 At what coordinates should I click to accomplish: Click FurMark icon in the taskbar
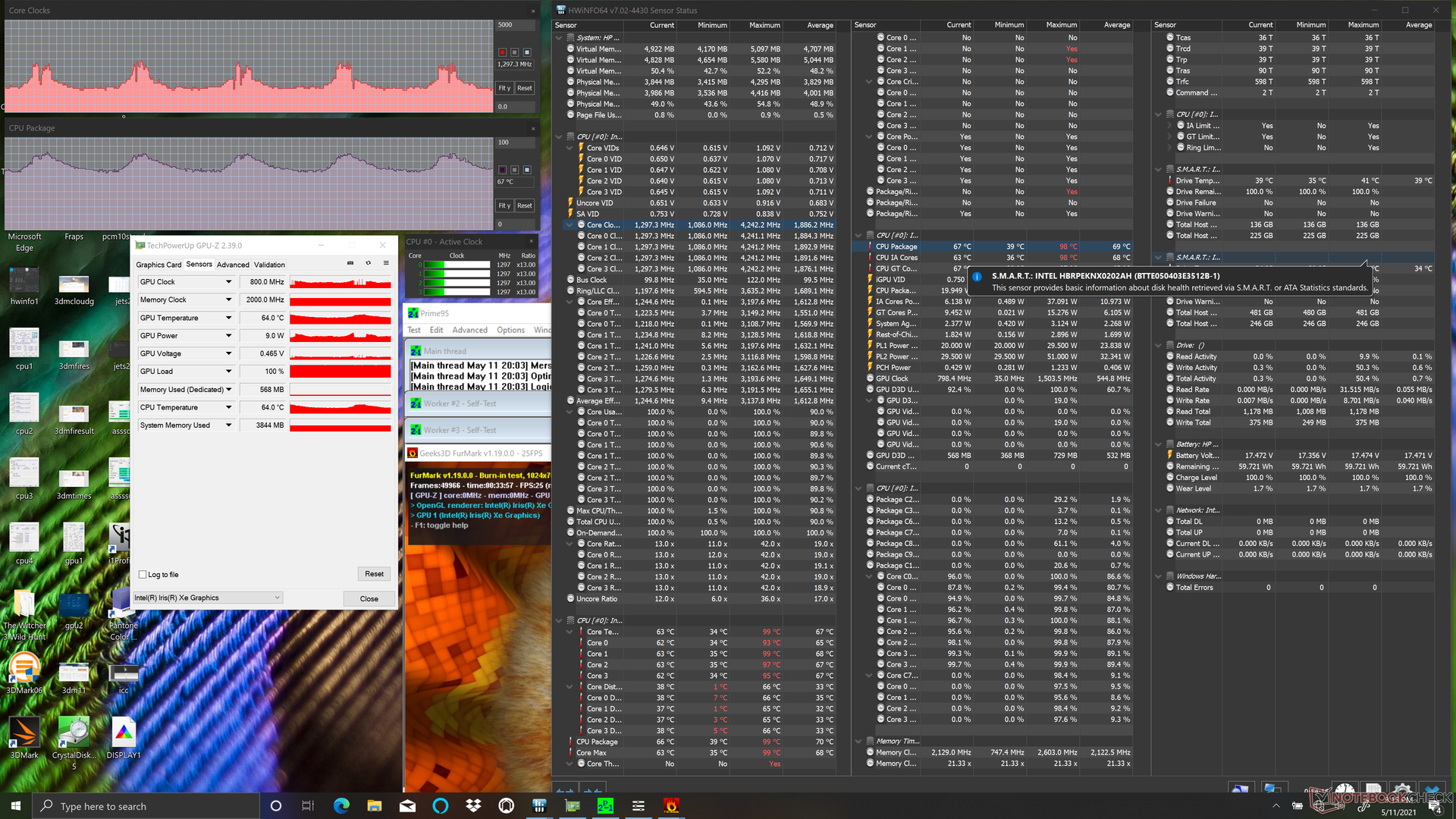pyautogui.click(x=671, y=805)
